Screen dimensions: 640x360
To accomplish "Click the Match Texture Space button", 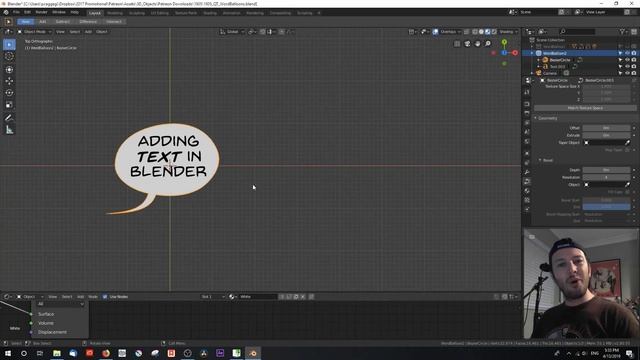I will (x=585, y=108).
